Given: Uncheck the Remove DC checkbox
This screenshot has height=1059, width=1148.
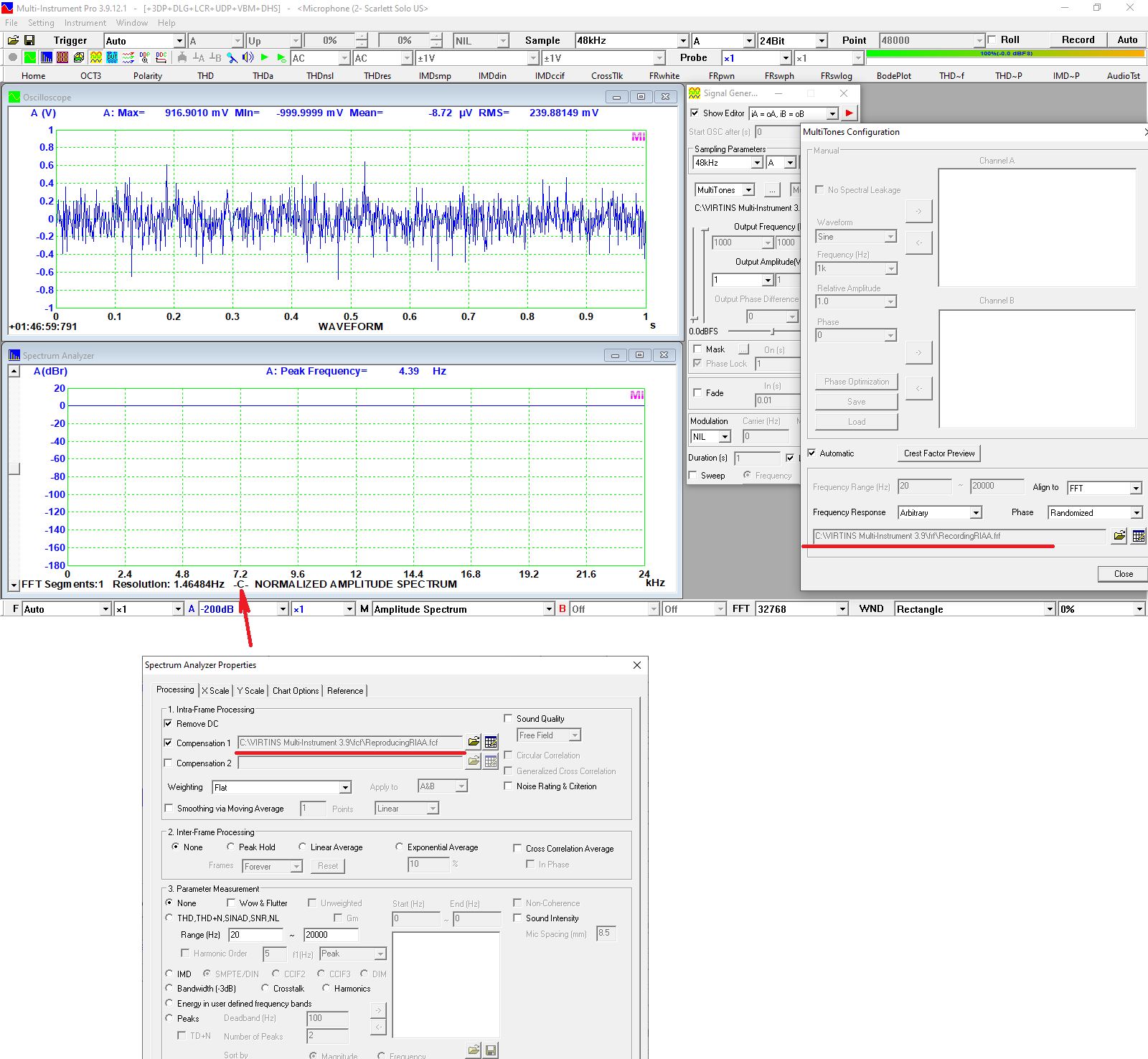Looking at the screenshot, I should tap(169, 724).
